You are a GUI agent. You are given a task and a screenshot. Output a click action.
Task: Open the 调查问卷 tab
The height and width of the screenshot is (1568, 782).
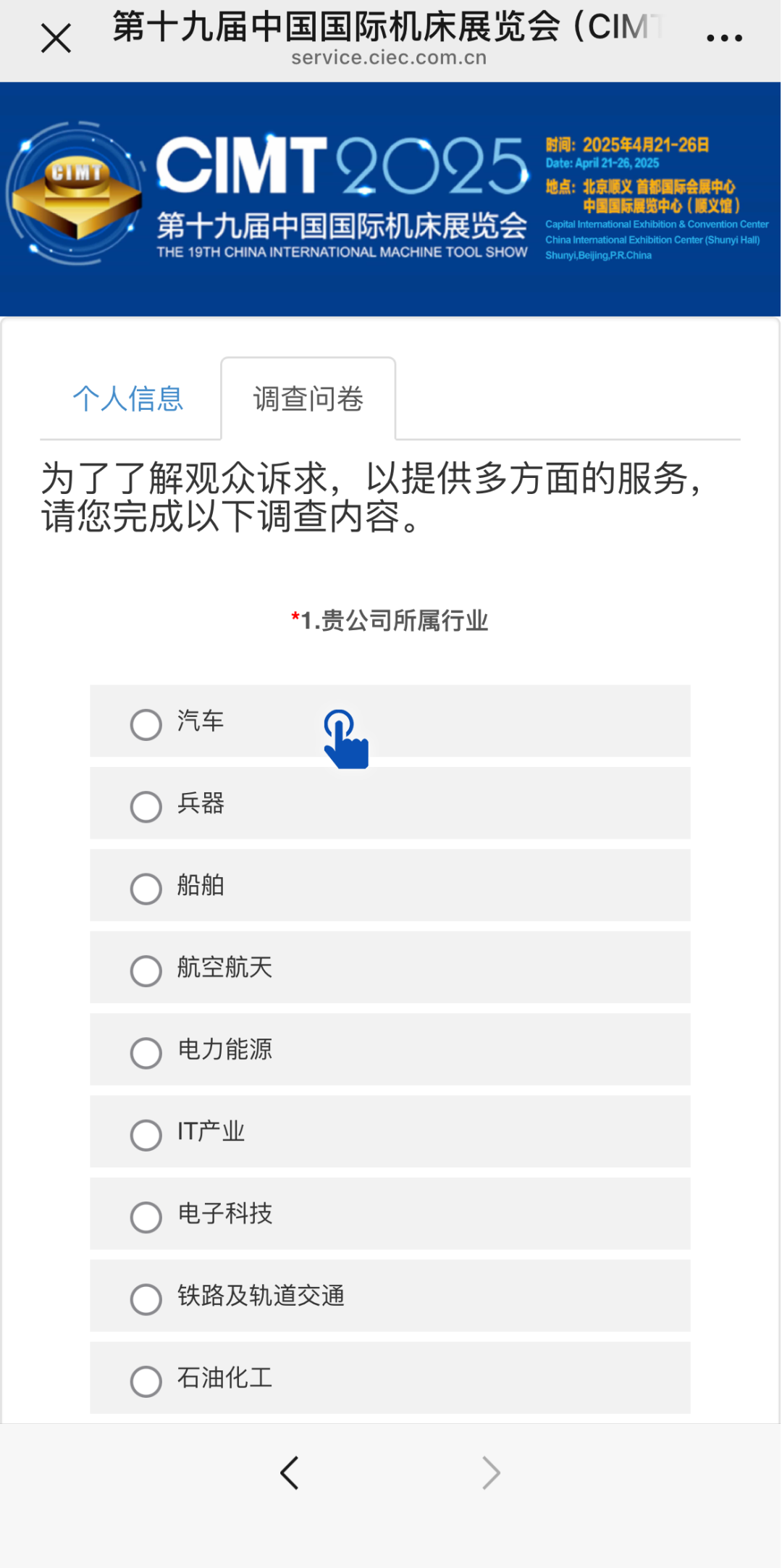click(308, 398)
